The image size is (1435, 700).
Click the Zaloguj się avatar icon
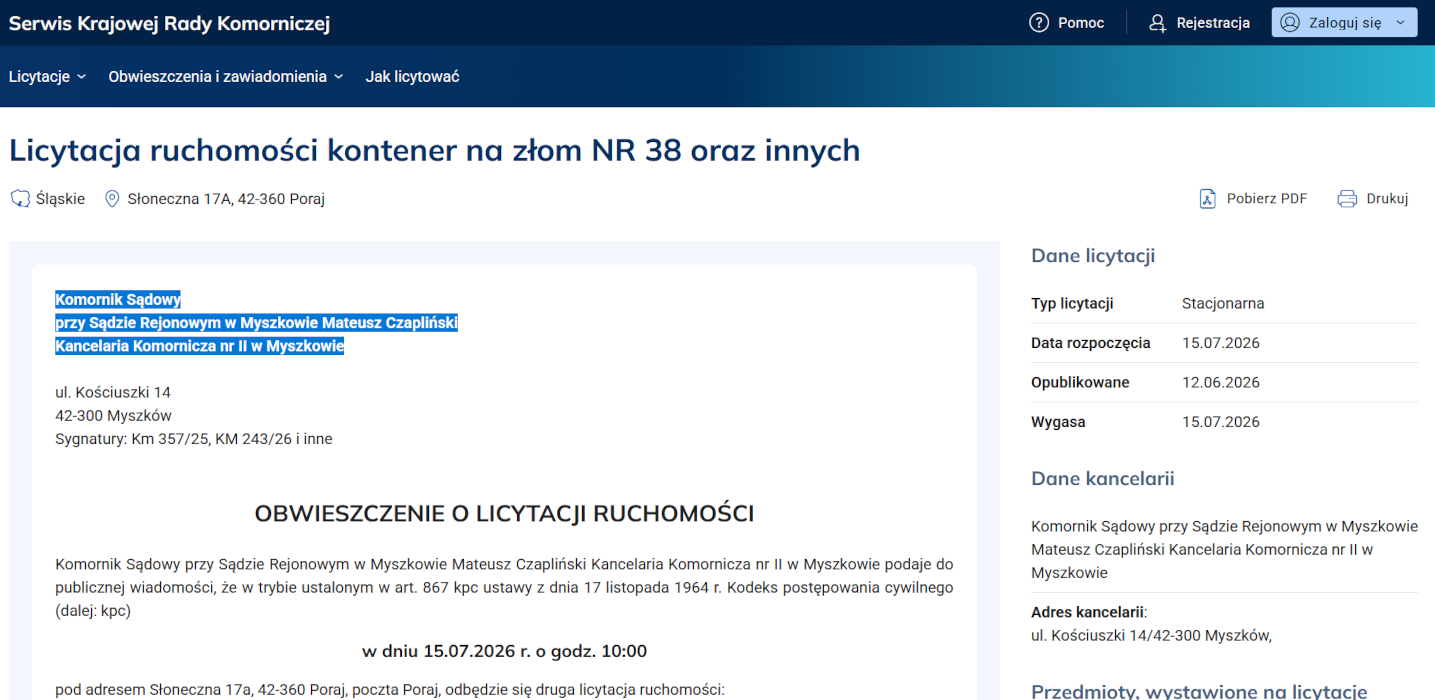tap(1290, 23)
